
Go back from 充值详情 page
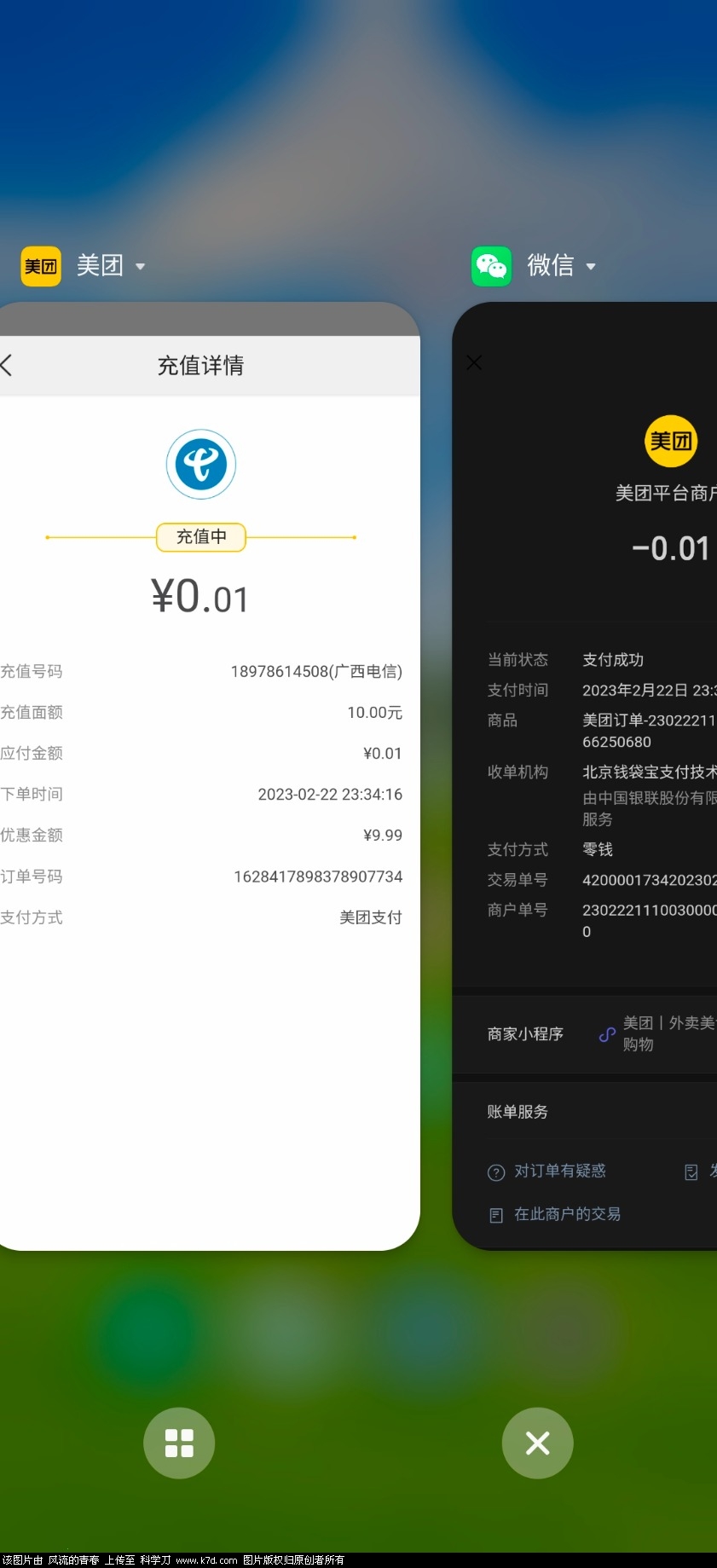click(7, 366)
